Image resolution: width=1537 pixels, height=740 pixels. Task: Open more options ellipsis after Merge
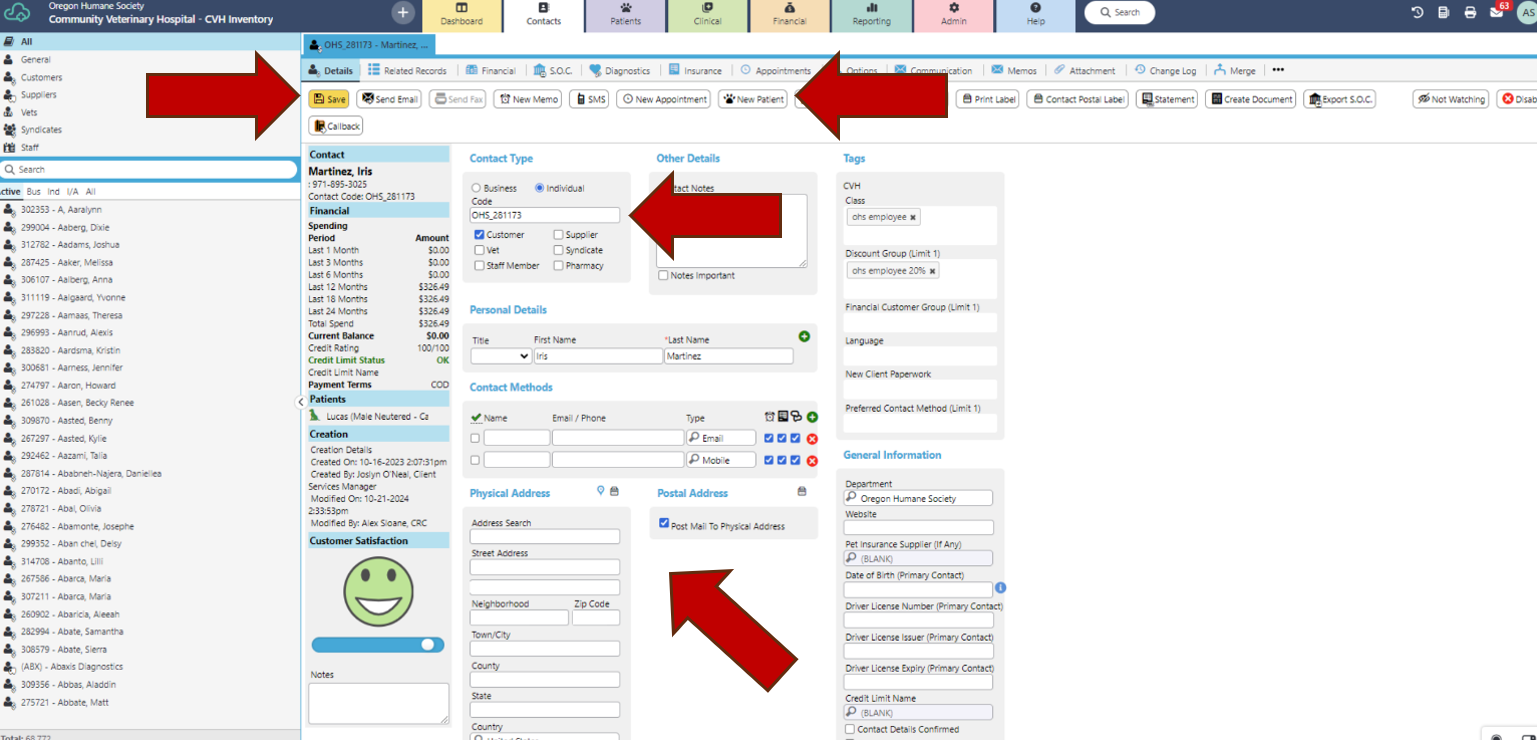[1278, 70]
